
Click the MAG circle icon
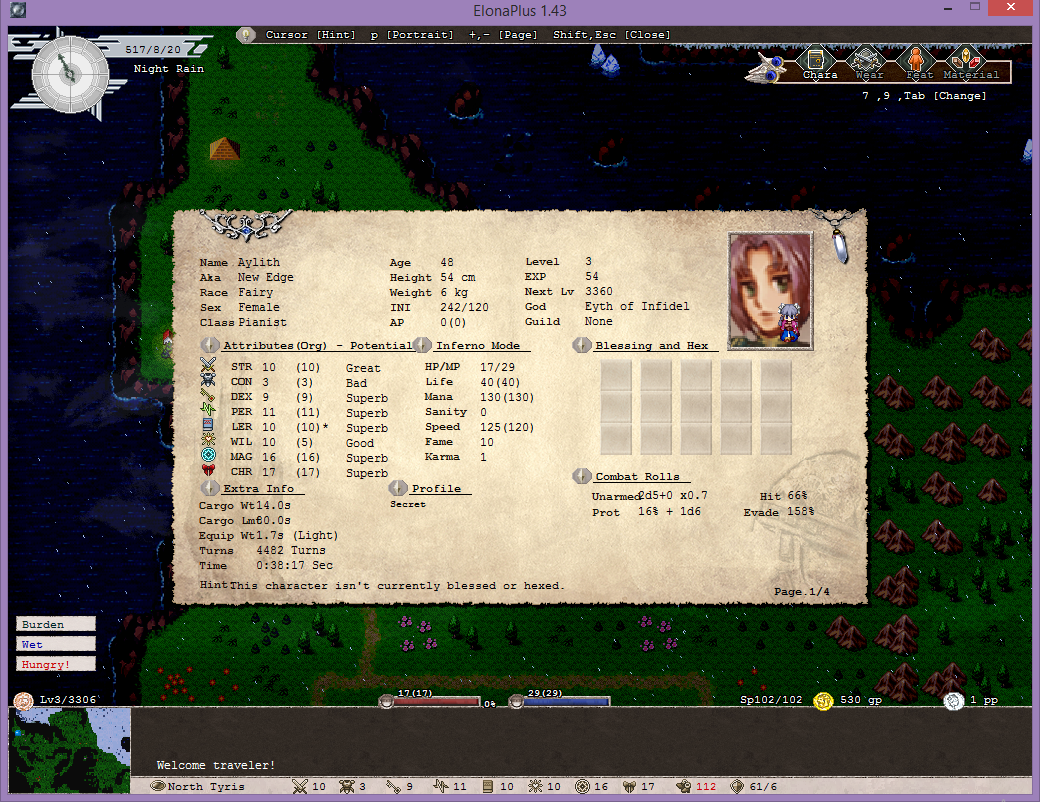coord(208,455)
